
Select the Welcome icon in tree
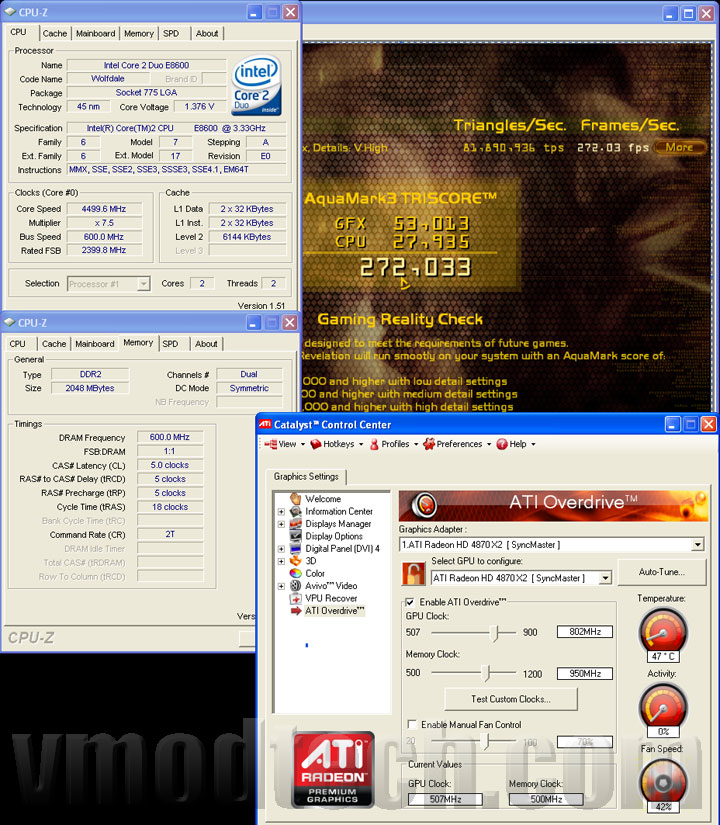[296, 498]
